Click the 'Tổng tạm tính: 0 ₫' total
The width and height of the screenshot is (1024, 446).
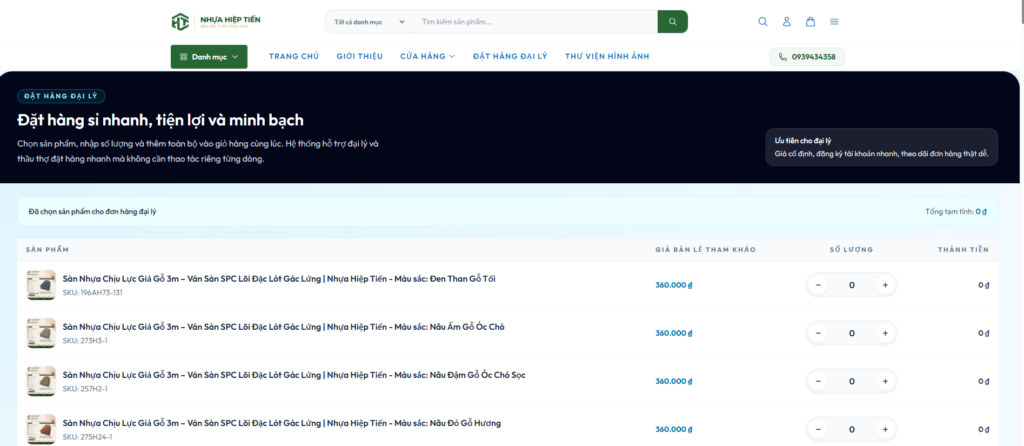tap(956, 212)
